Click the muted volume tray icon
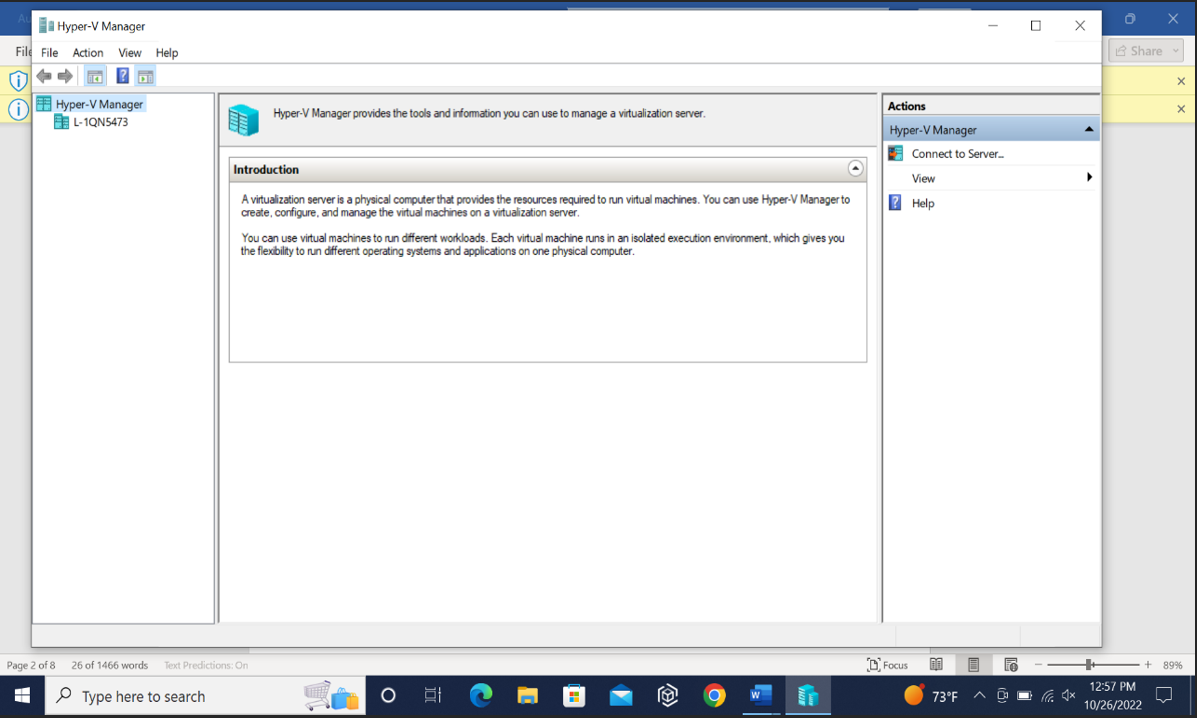This screenshot has width=1197, height=718. click(x=1069, y=695)
